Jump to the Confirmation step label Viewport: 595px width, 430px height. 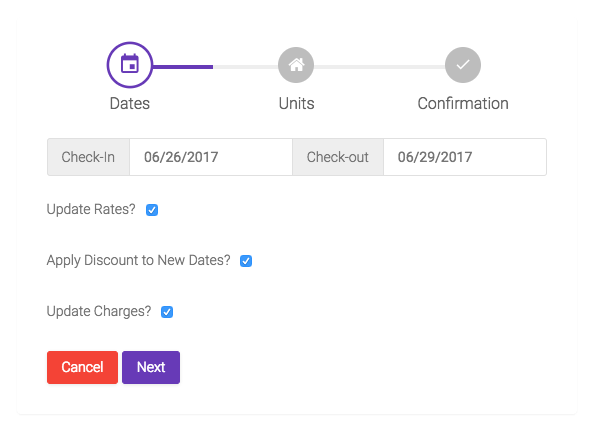coord(463,104)
